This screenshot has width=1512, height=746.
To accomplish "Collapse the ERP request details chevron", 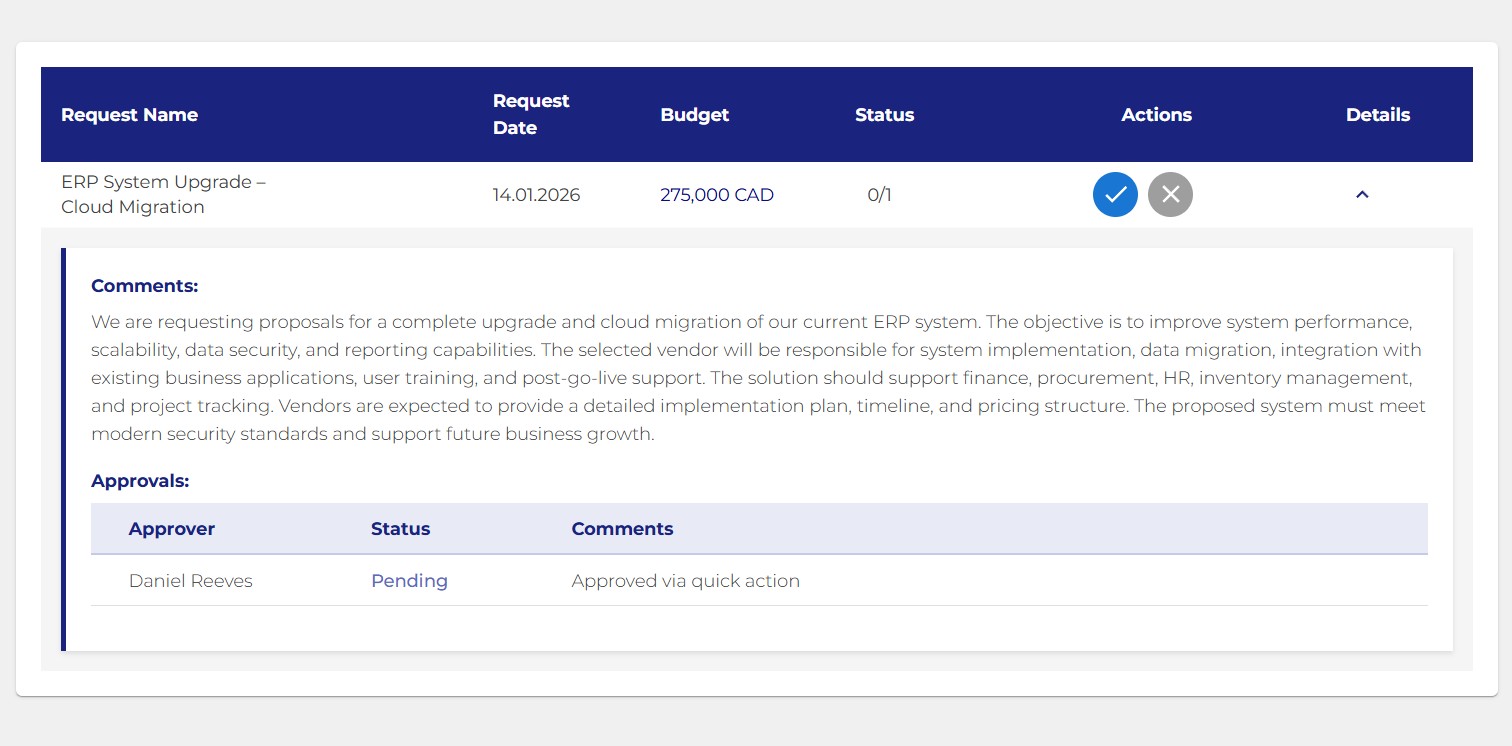I will coord(1361,195).
